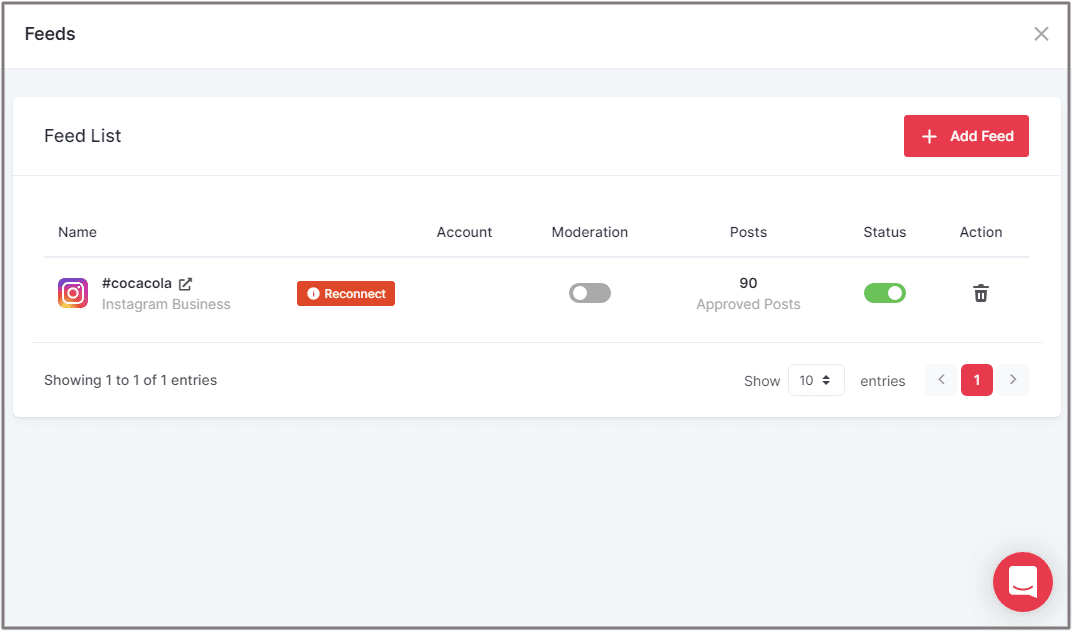Click the Instagram logo icon
Image resolution: width=1072 pixels, height=631 pixels.
pyautogui.click(x=73, y=293)
